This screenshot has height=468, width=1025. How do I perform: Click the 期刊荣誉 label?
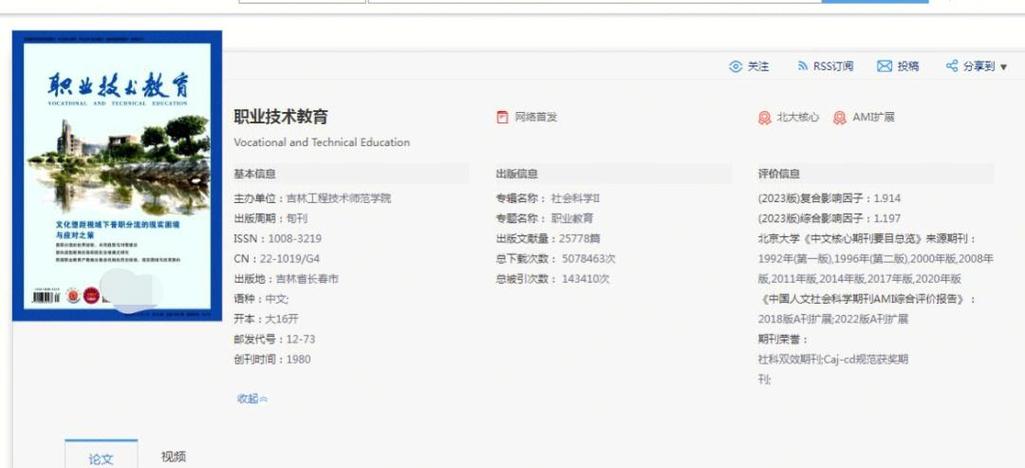(783, 340)
